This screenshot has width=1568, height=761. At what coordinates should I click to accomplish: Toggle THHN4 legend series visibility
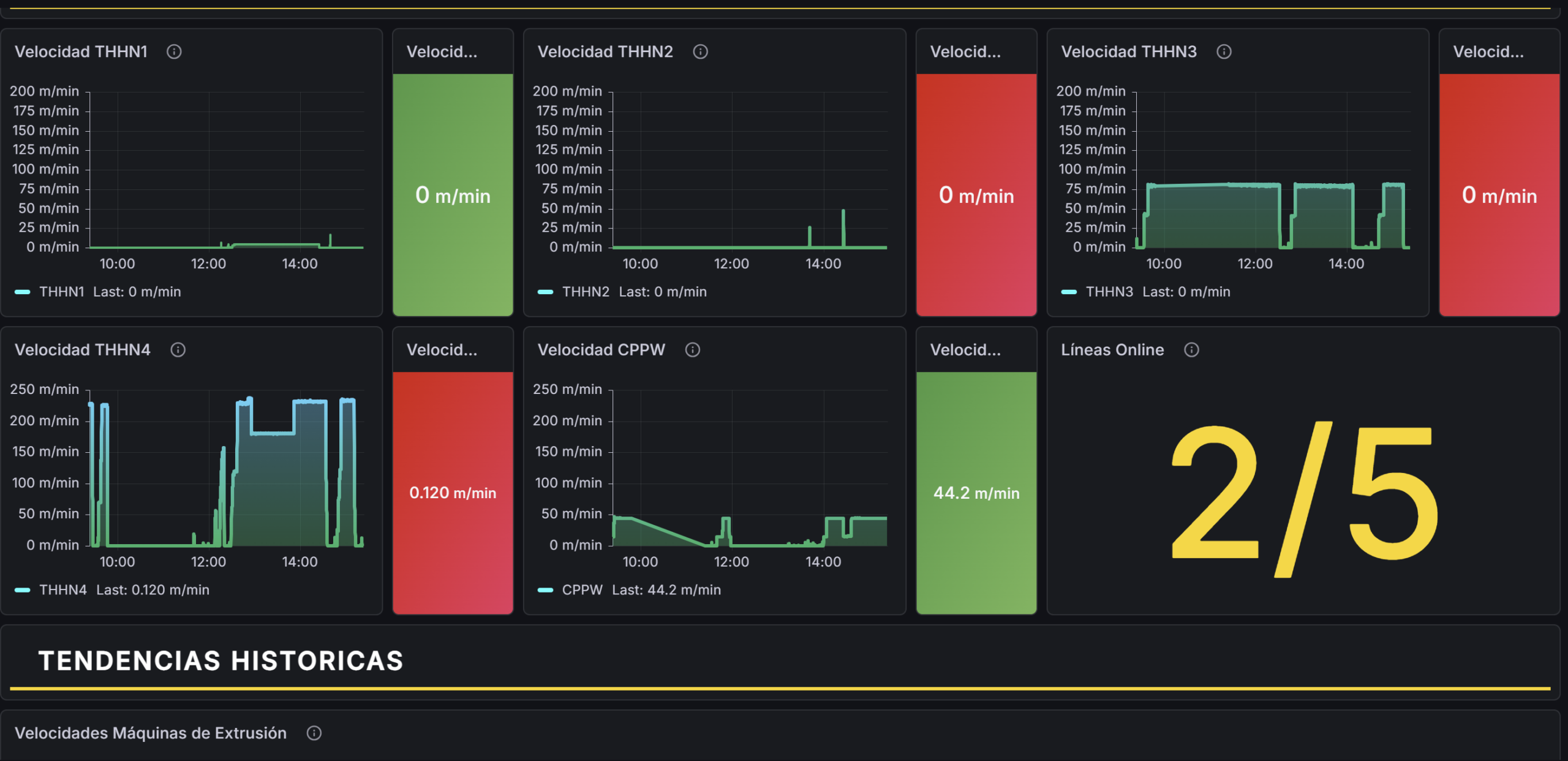pos(62,590)
